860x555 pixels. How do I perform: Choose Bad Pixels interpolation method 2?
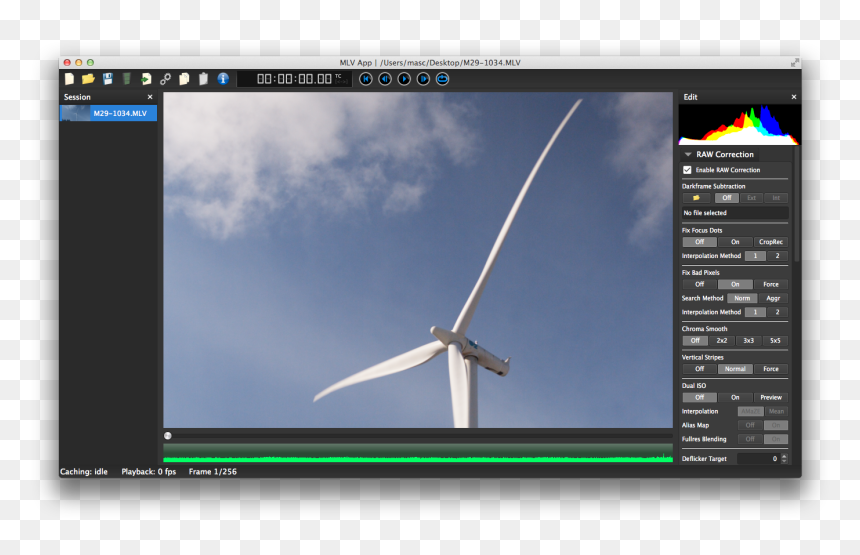777,312
